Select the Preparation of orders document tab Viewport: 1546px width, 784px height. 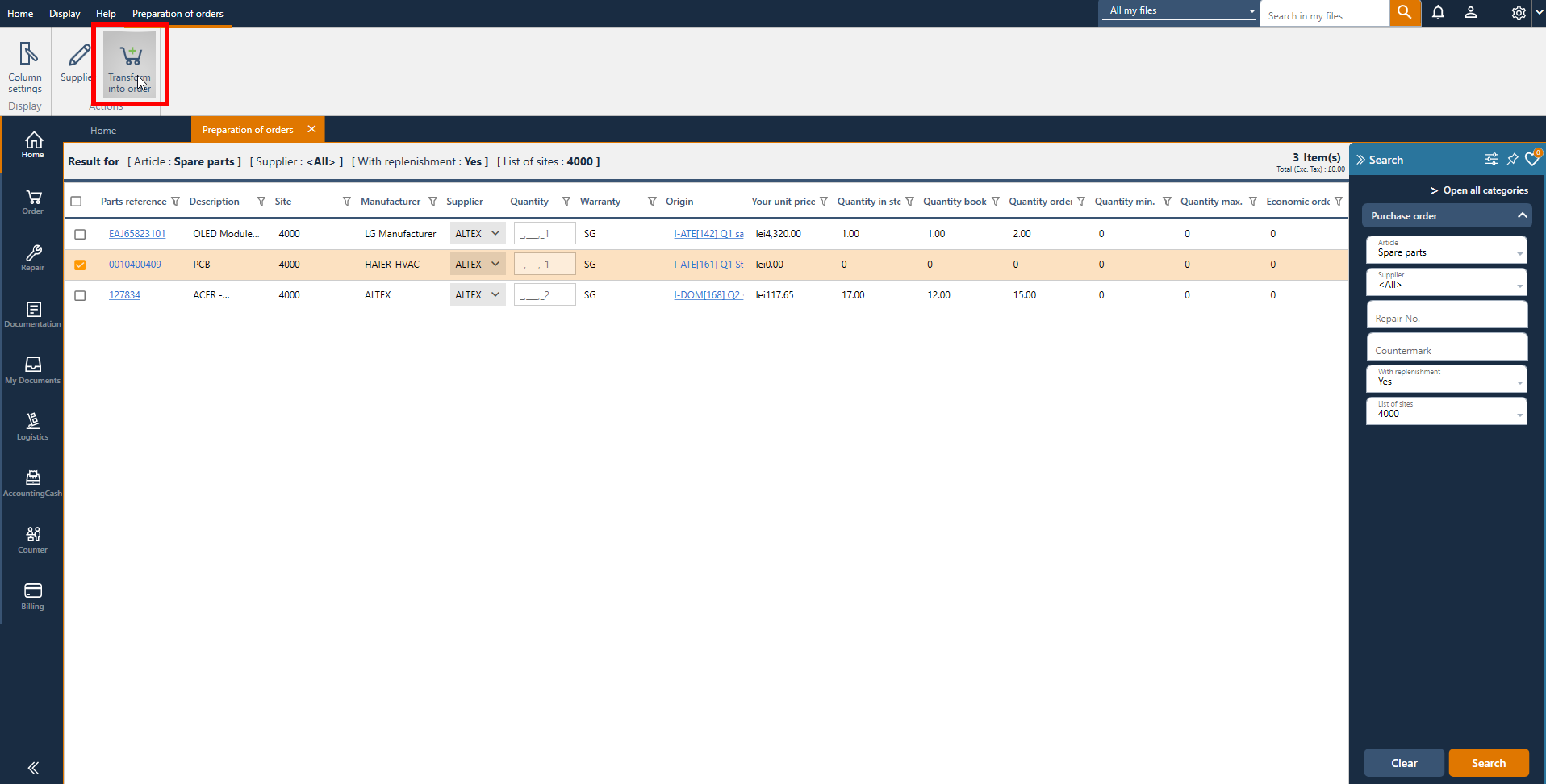(248, 129)
